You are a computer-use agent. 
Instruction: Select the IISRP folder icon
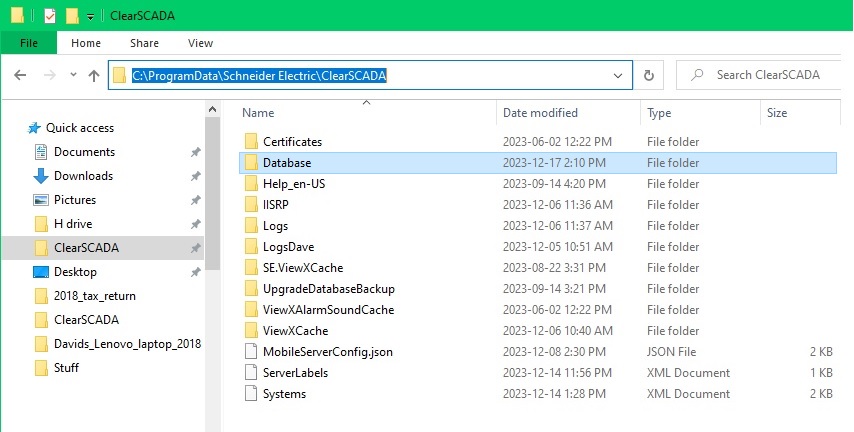(251, 205)
